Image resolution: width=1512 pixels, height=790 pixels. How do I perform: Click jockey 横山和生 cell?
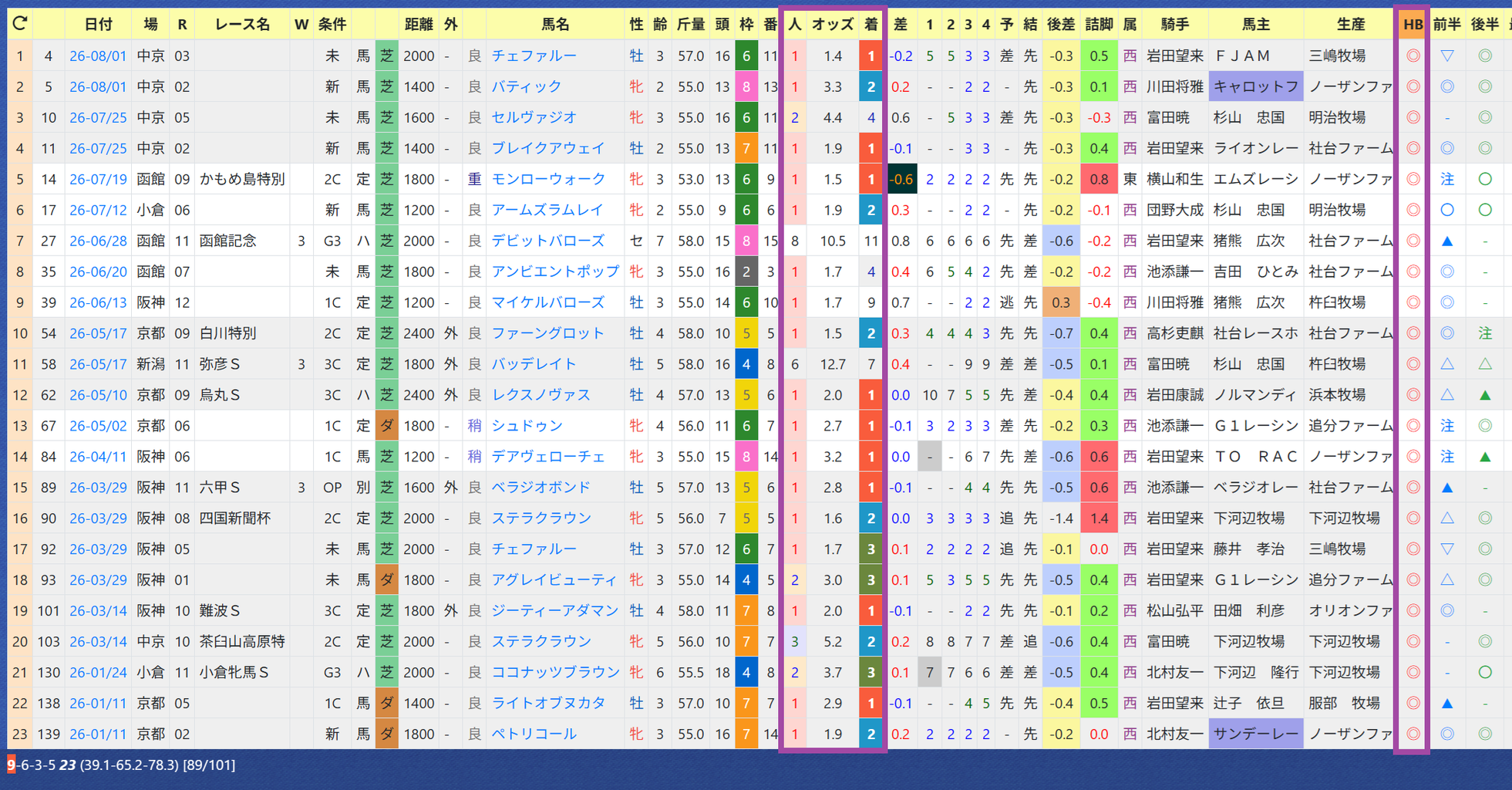(1174, 179)
